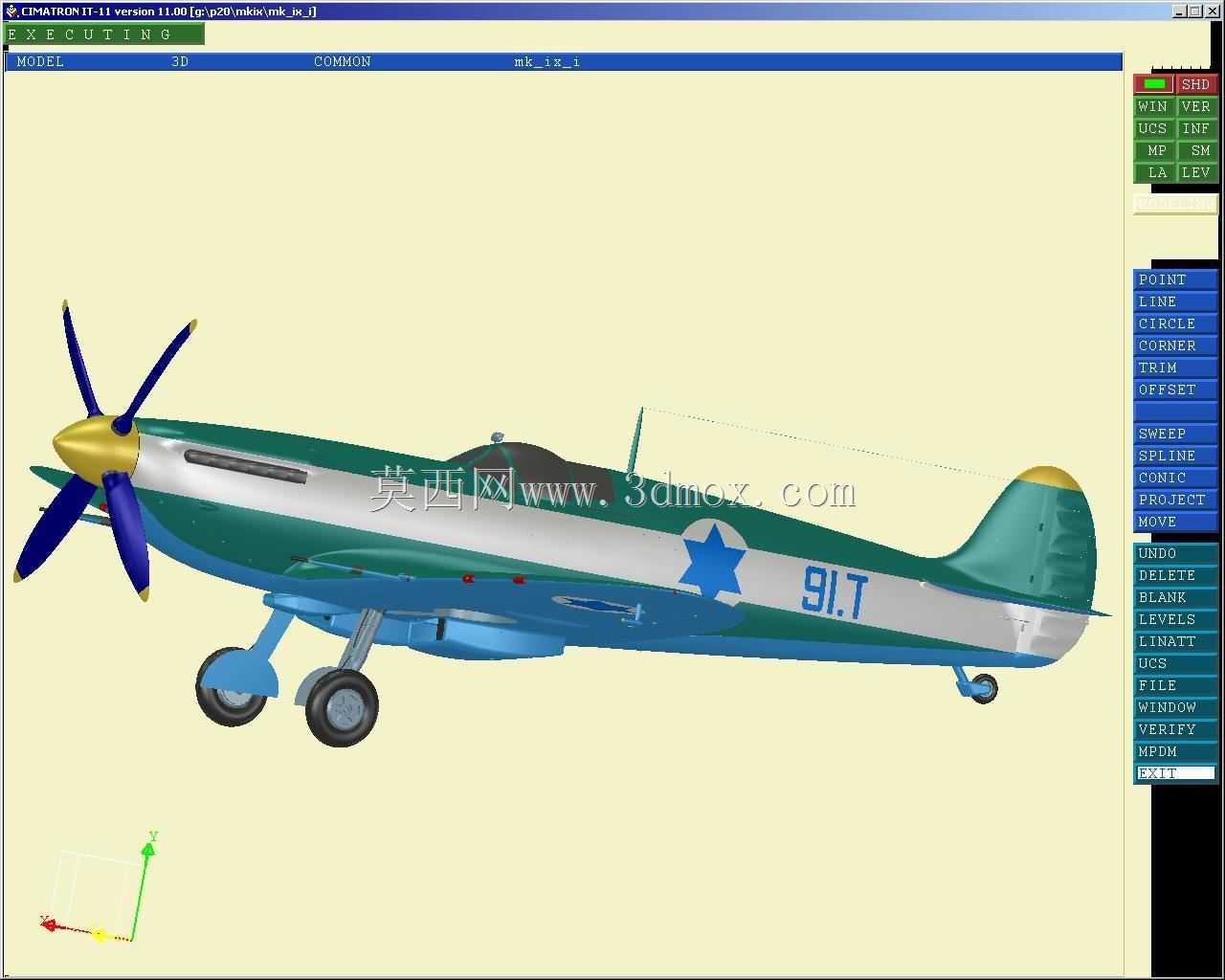Click the DELETE command
Screen dimensions: 1225x980
pyautogui.click(x=1175, y=575)
